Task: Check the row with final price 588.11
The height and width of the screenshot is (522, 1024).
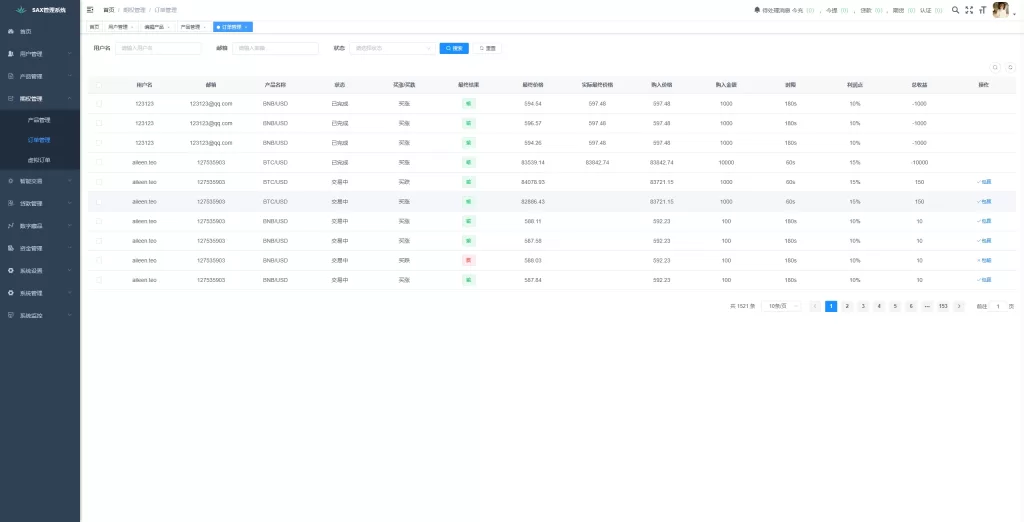Action: coord(99,221)
